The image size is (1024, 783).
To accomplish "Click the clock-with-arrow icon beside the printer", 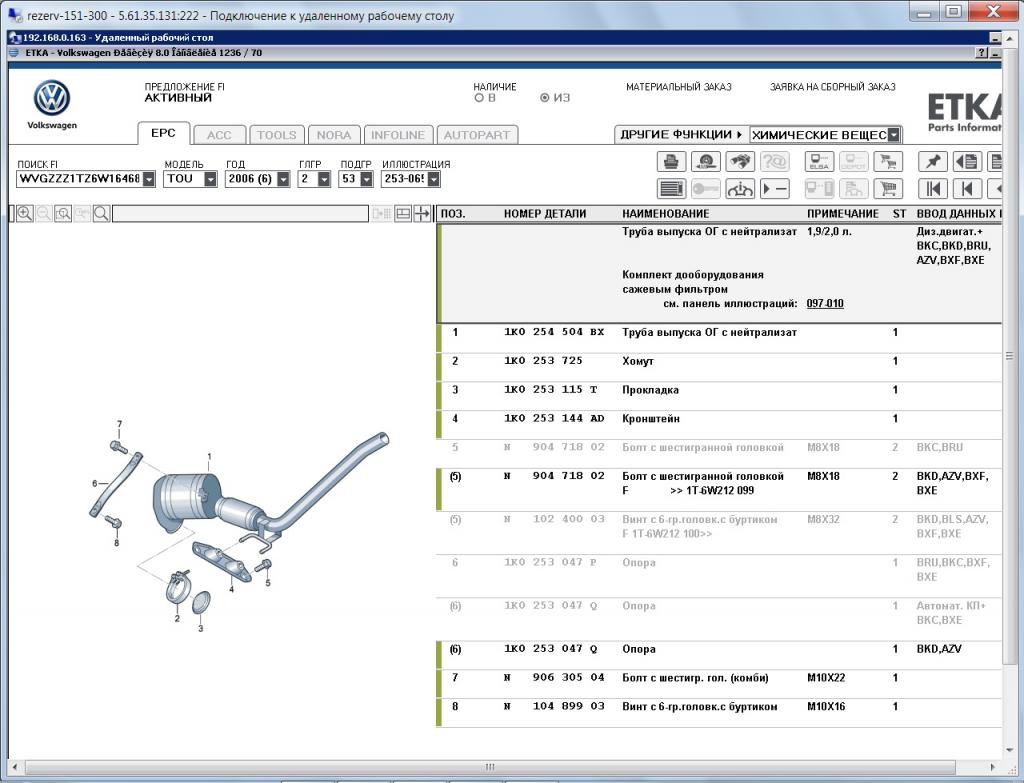I will (x=705, y=161).
